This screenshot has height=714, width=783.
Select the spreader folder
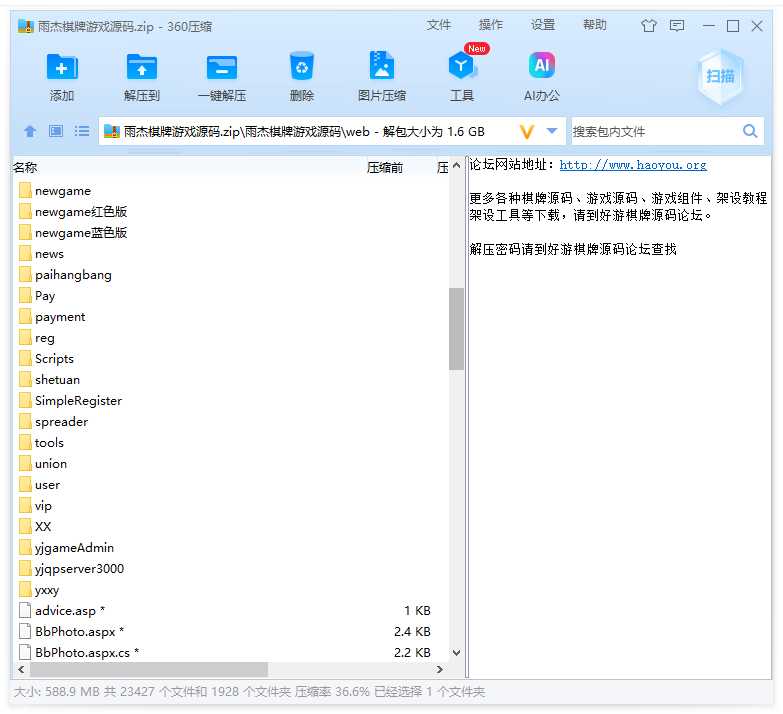pyautogui.click(x=53, y=421)
